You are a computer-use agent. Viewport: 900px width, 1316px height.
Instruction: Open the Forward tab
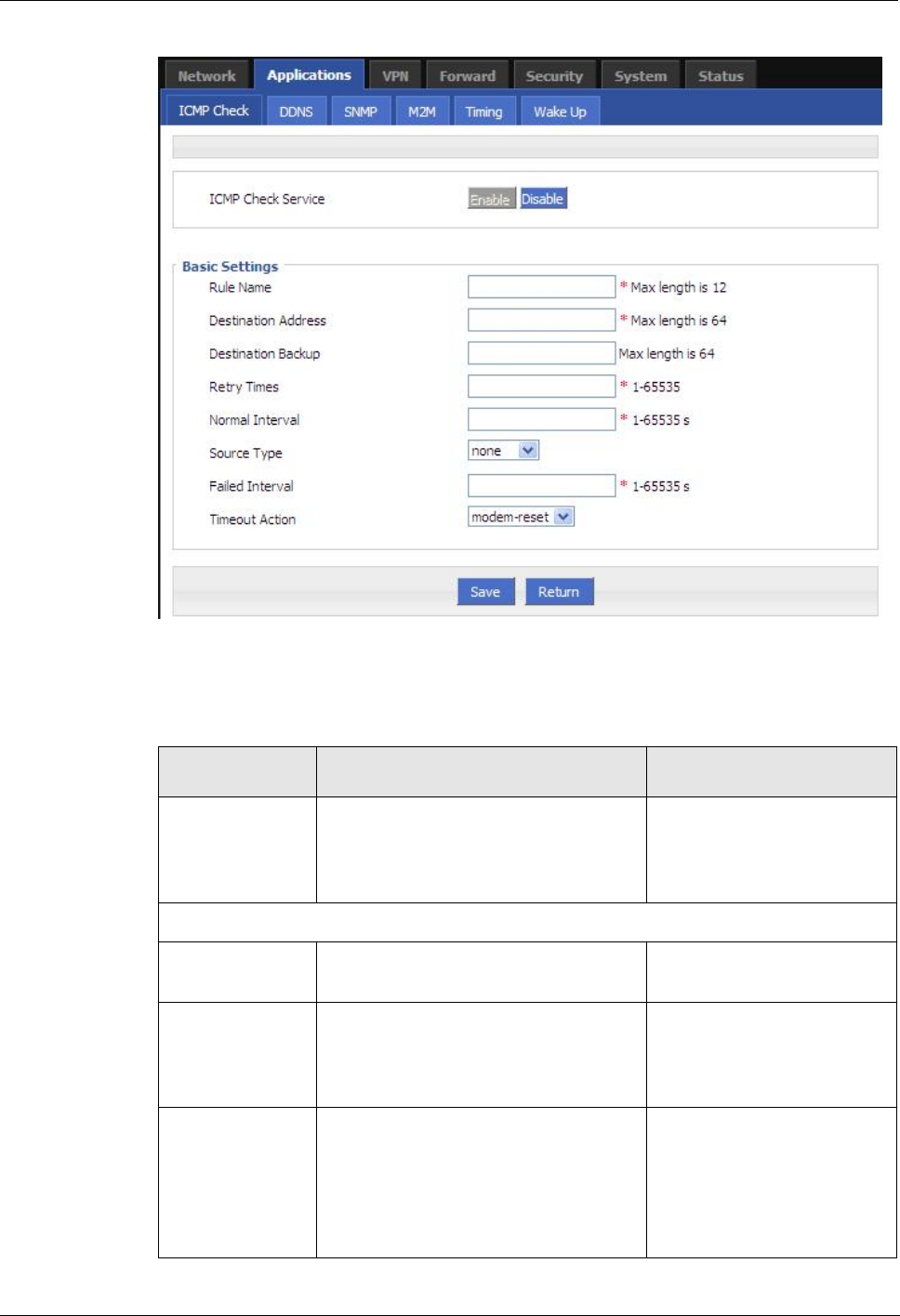(467, 76)
